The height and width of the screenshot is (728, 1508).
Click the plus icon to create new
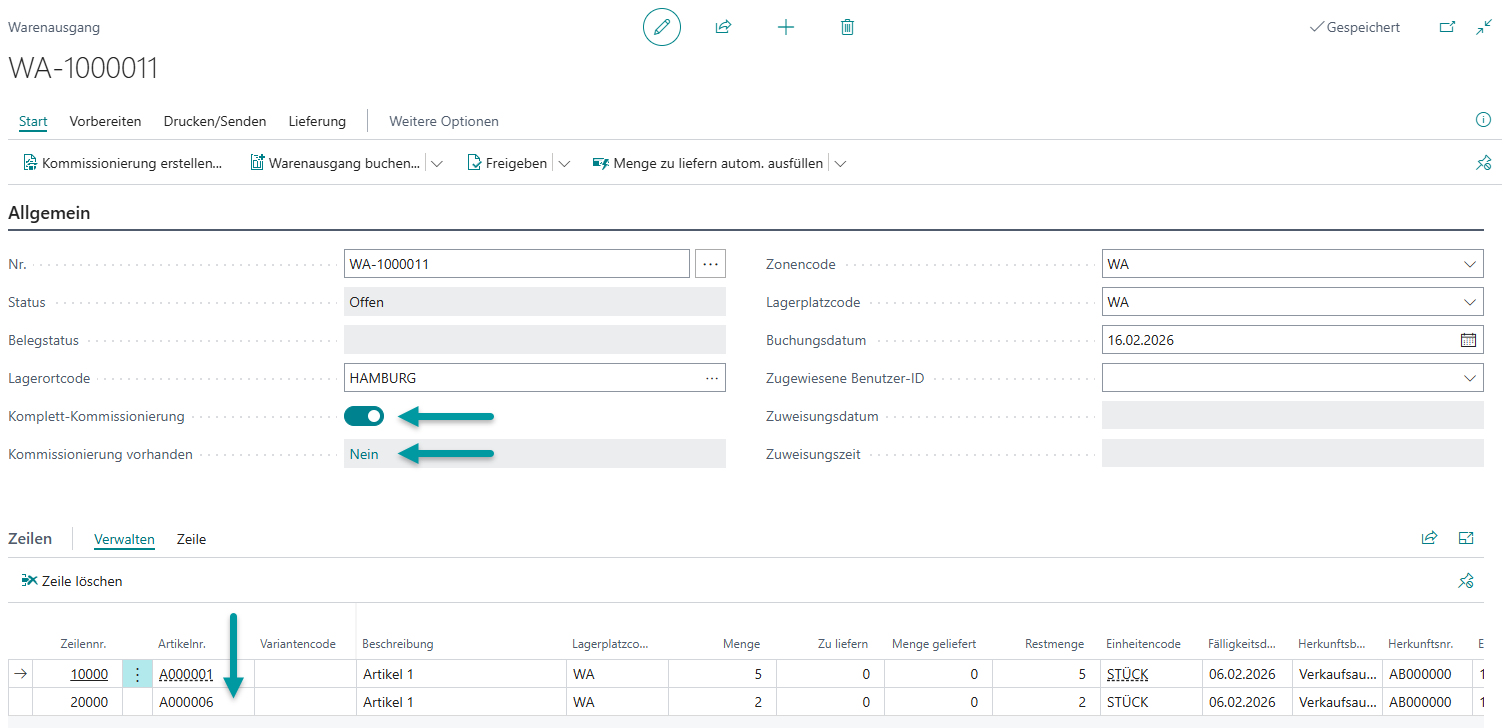[x=786, y=28]
